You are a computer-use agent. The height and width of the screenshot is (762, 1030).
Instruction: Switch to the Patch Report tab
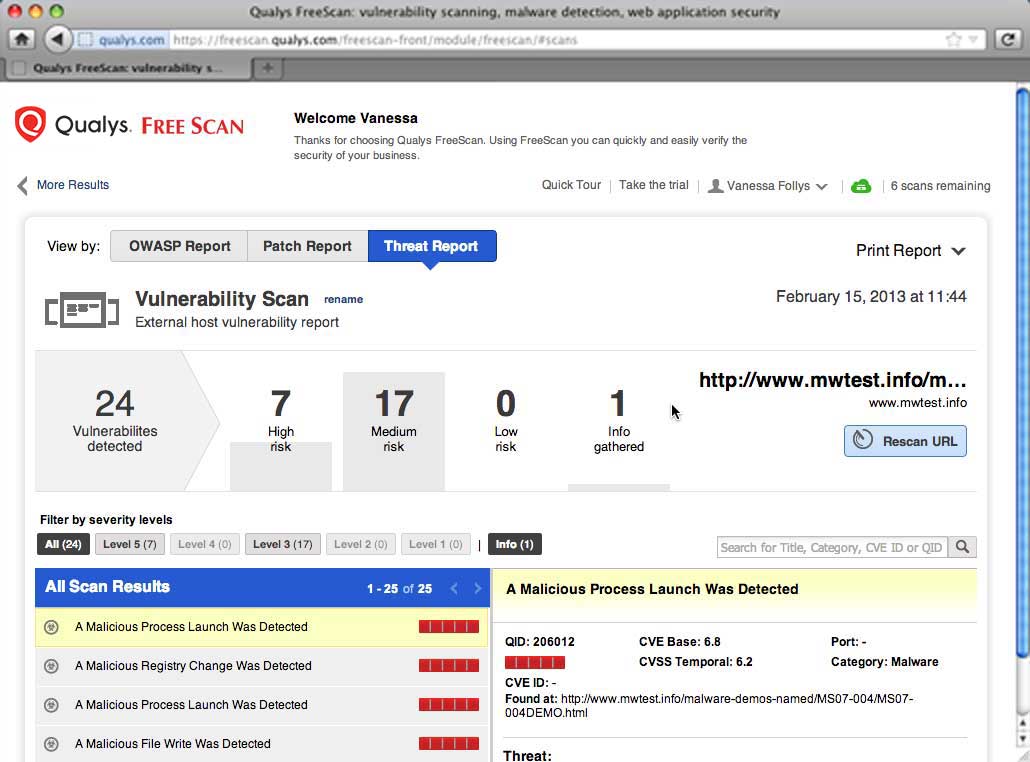click(307, 246)
